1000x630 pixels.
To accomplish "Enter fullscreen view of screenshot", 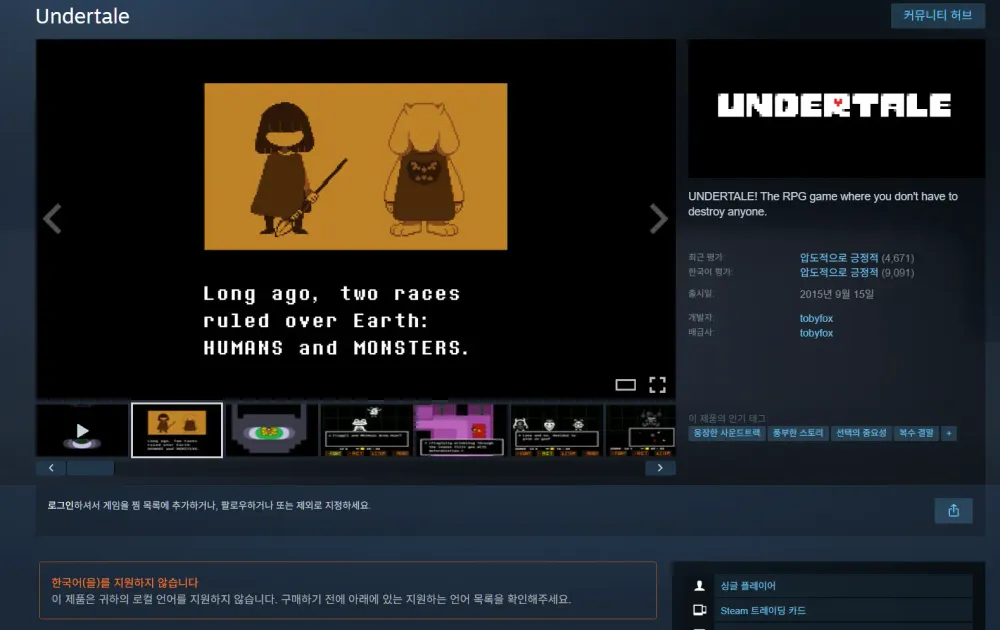I will click(658, 385).
